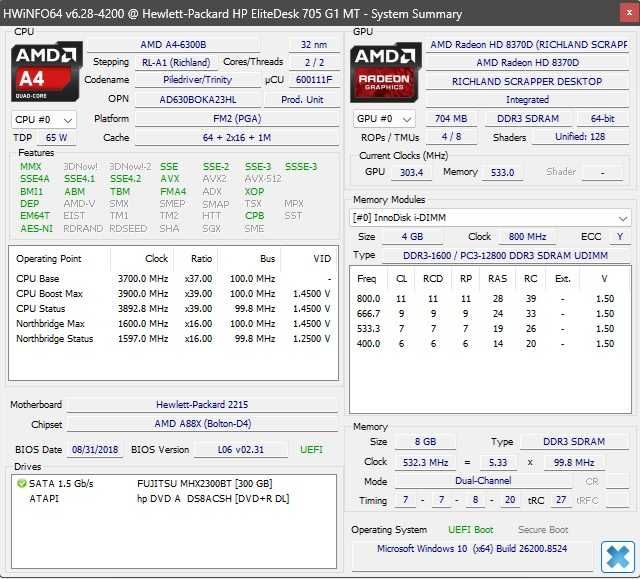This screenshot has width=640, height=579.
Task: Click the 64 + 2x16 + 1M cache value
Action: click(x=237, y=138)
